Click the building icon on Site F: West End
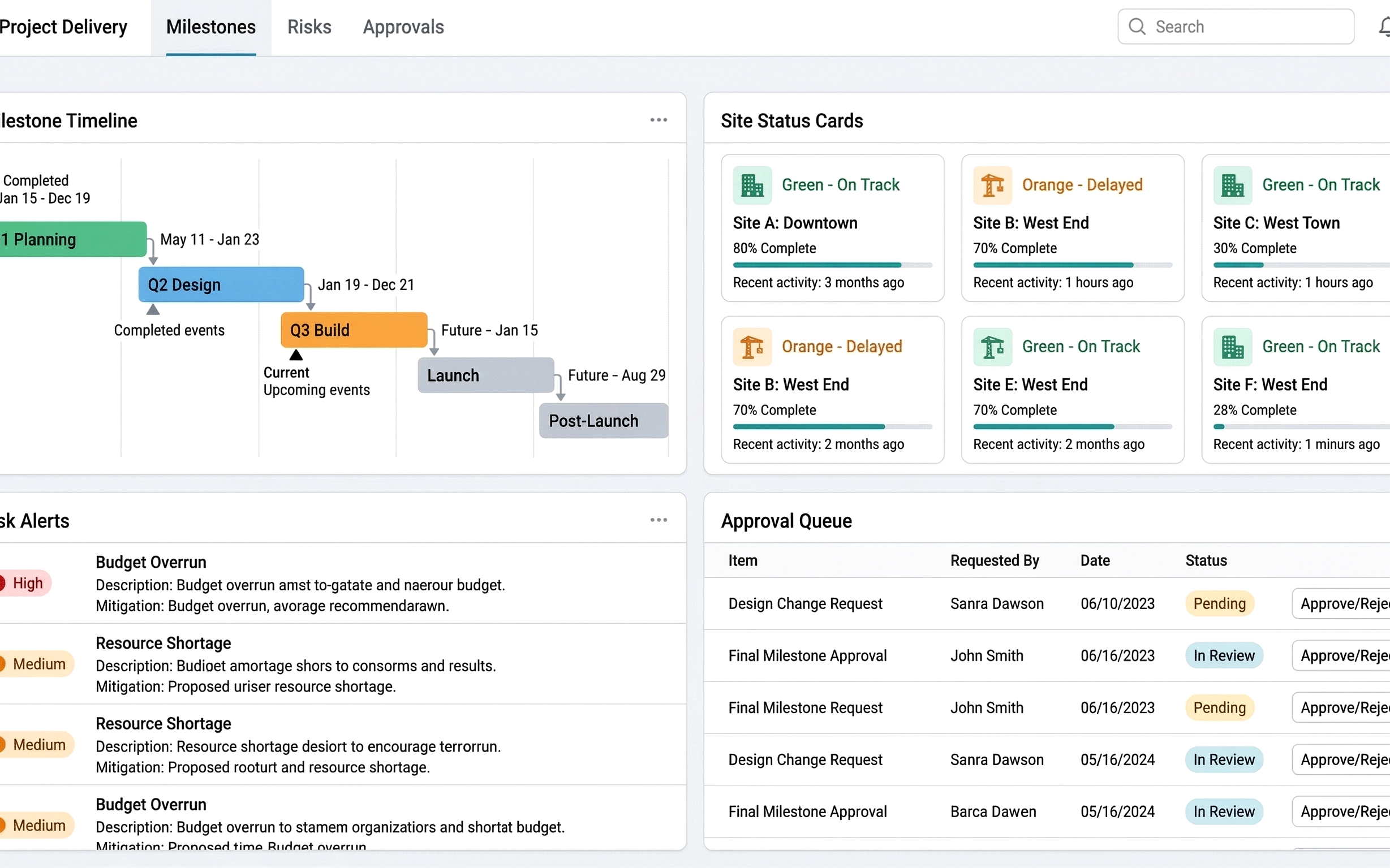This screenshot has width=1390, height=868. coord(1234,347)
